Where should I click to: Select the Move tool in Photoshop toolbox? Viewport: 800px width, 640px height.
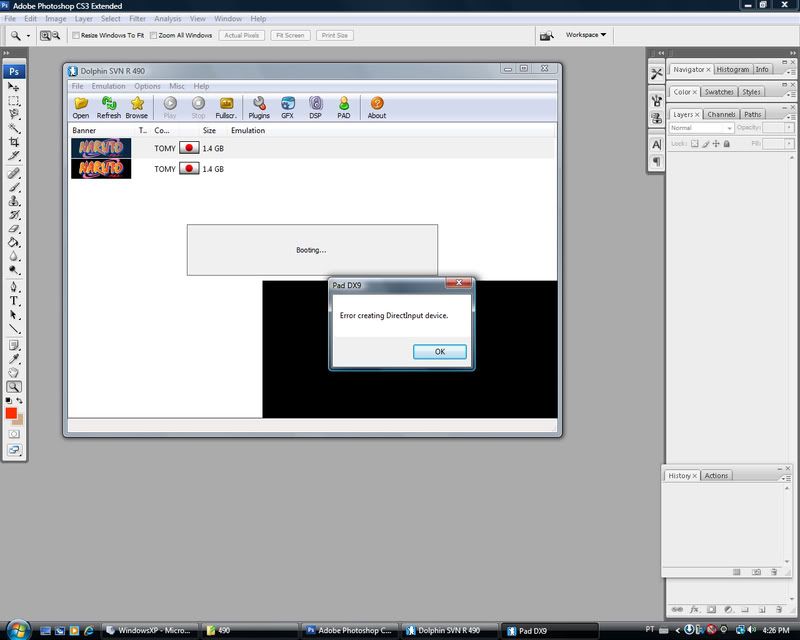[x=14, y=87]
